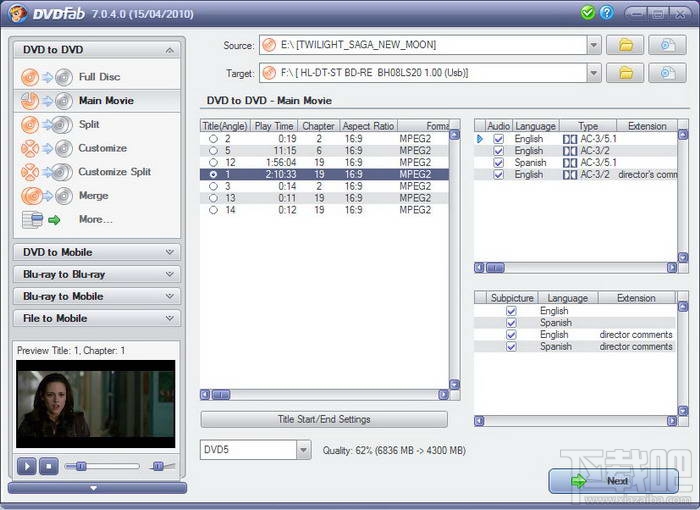Uncheck director's comments audio track checkbox

pos(499,175)
